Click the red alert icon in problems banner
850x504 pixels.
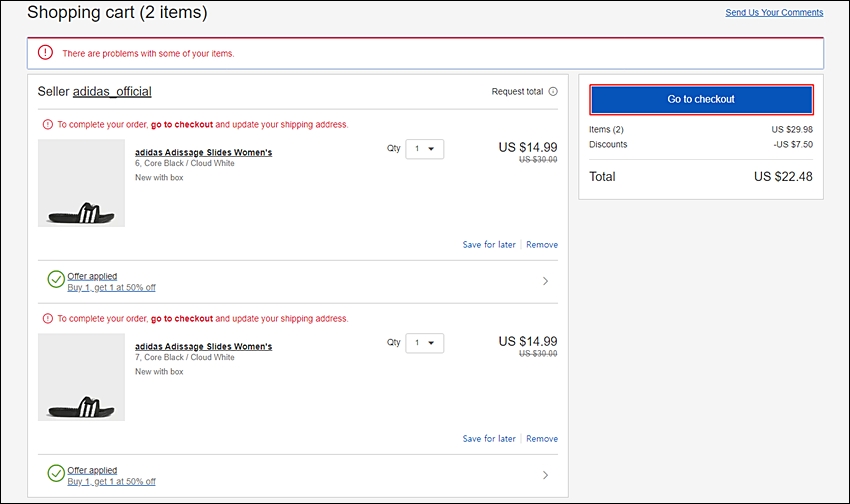[46, 53]
